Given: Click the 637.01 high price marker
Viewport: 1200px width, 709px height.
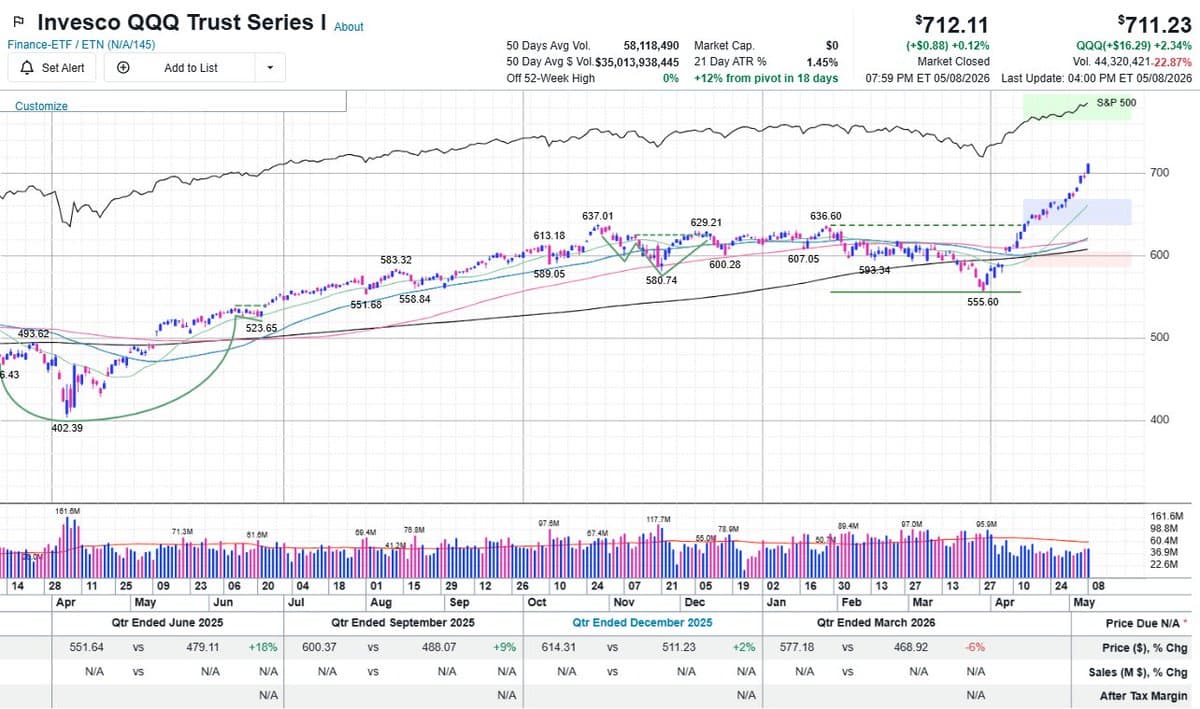Looking at the screenshot, I should 598,216.
